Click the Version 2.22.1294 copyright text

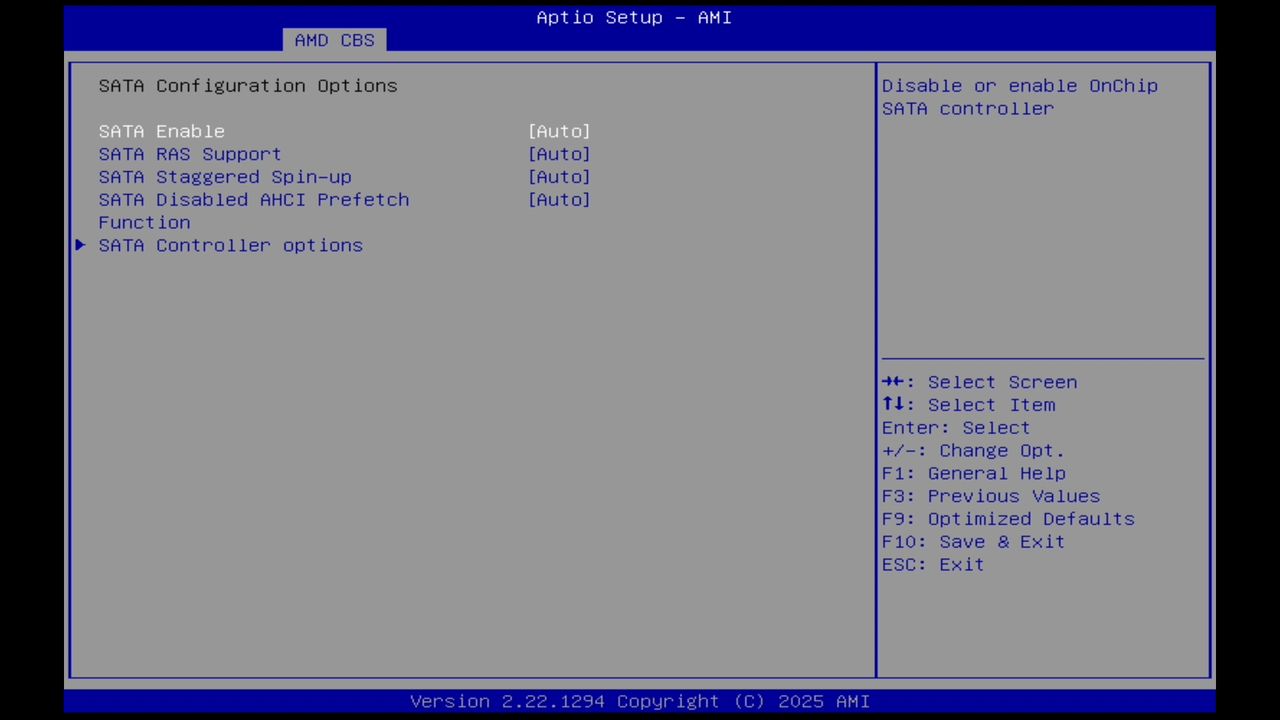coord(640,701)
